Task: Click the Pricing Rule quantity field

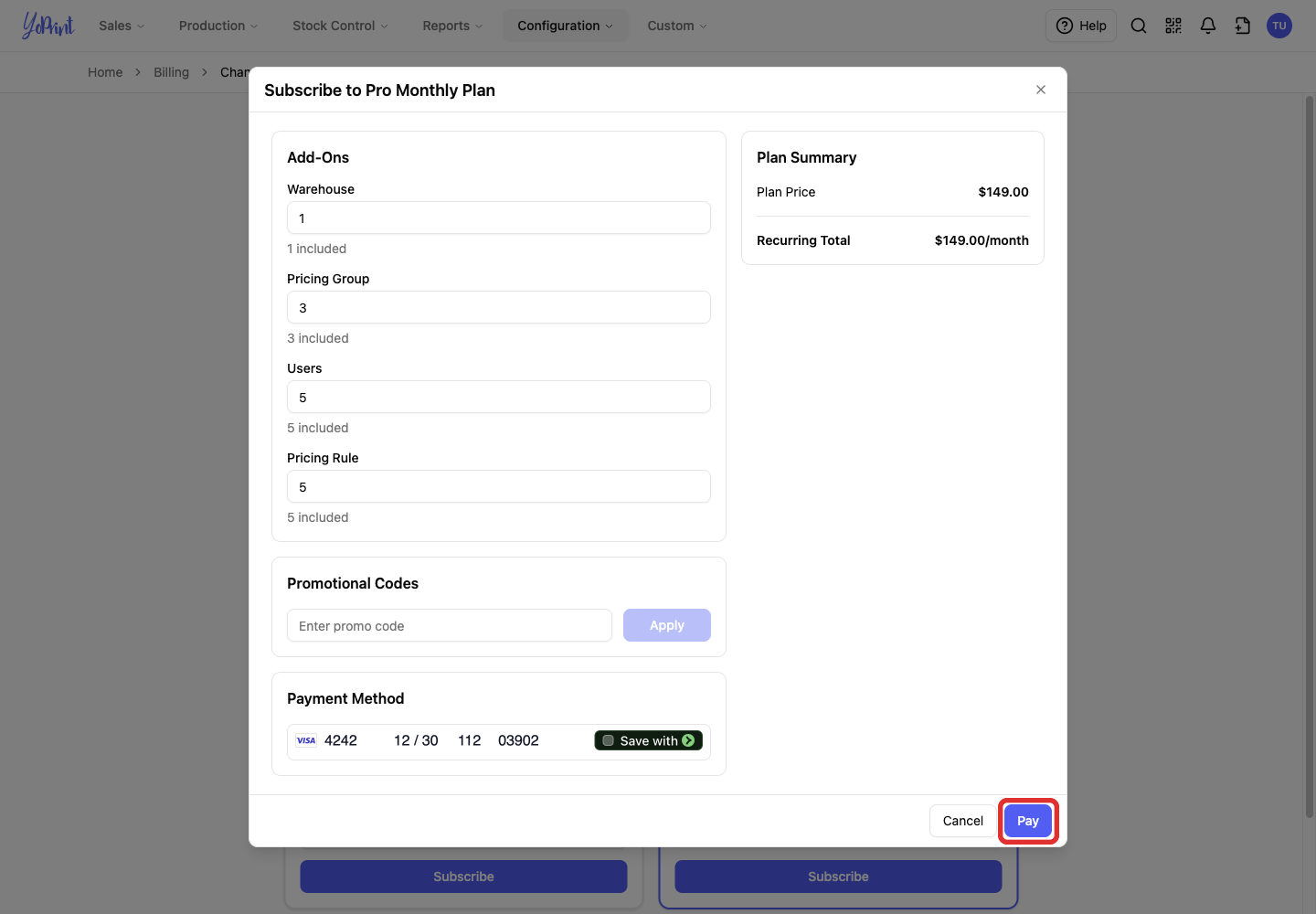Action: (499, 486)
